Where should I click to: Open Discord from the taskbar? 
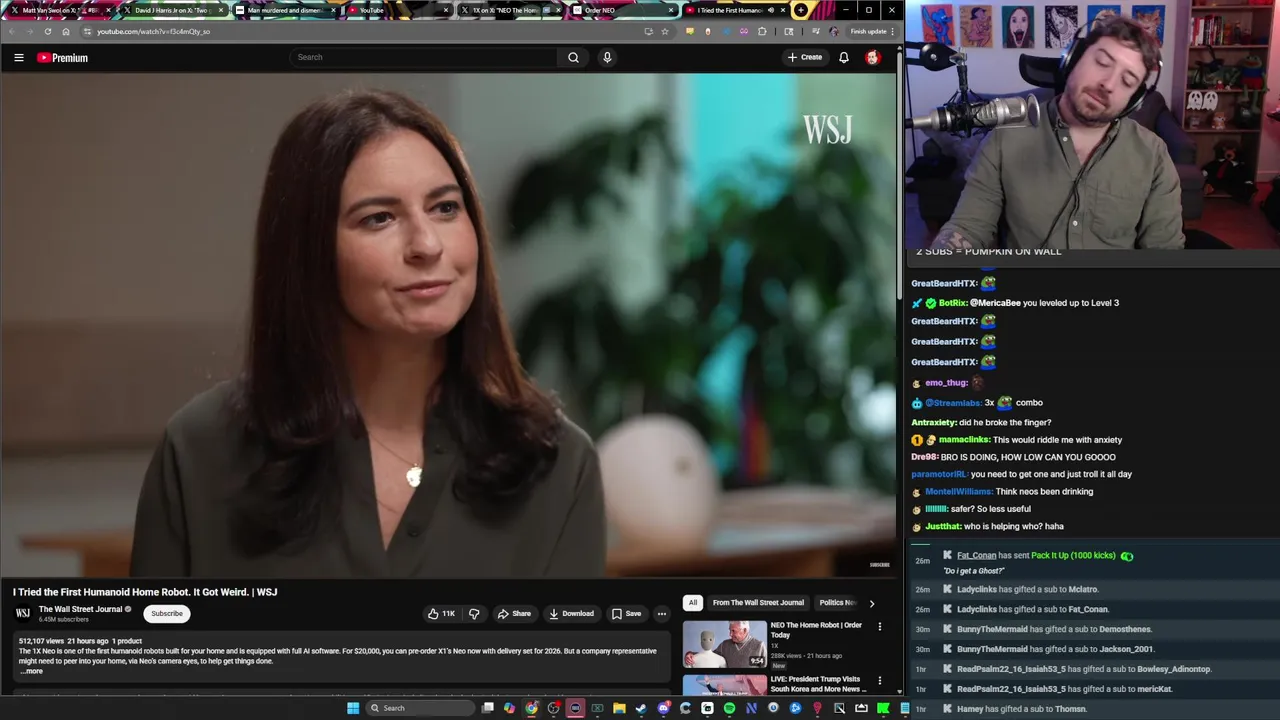click(x=663, y=708)
